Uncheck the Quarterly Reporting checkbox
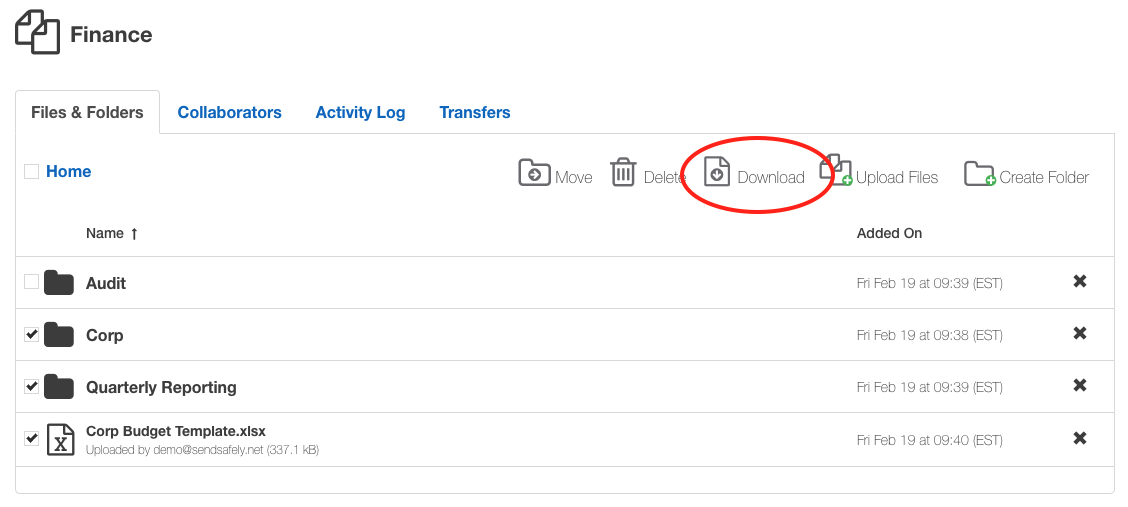The image size is (1128, 507). 32,386
